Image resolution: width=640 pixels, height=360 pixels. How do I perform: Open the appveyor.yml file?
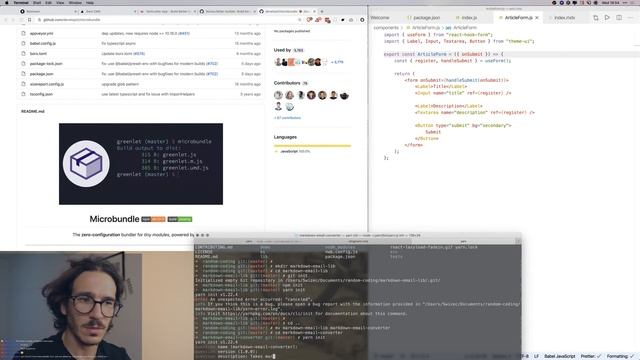tap(41, 33)
